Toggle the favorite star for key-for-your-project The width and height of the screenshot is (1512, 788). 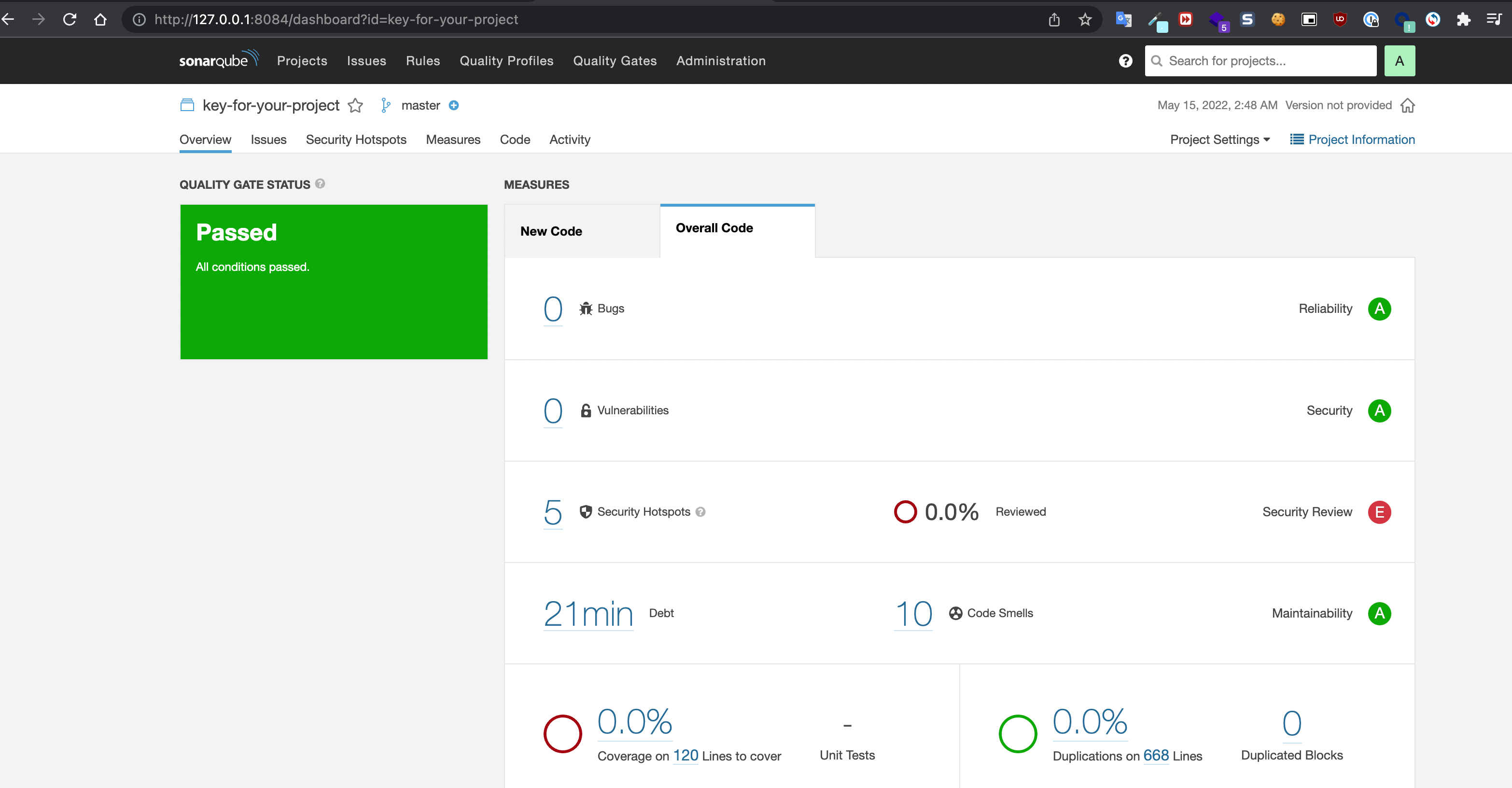point(355,105)
